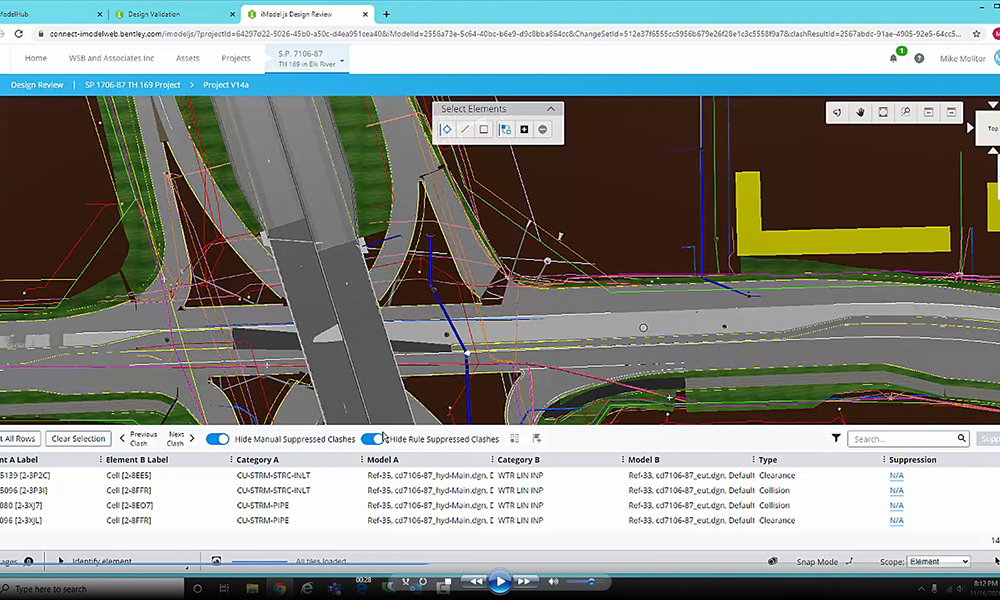1000x600 pixels.
Task: Select the pan hand tool
Action: tap(860, 112)
